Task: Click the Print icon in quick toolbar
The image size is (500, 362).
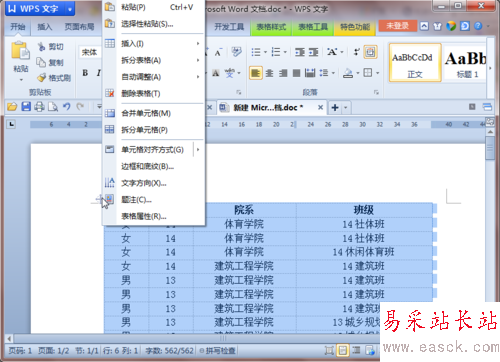Action: click(x=39, y=107)
